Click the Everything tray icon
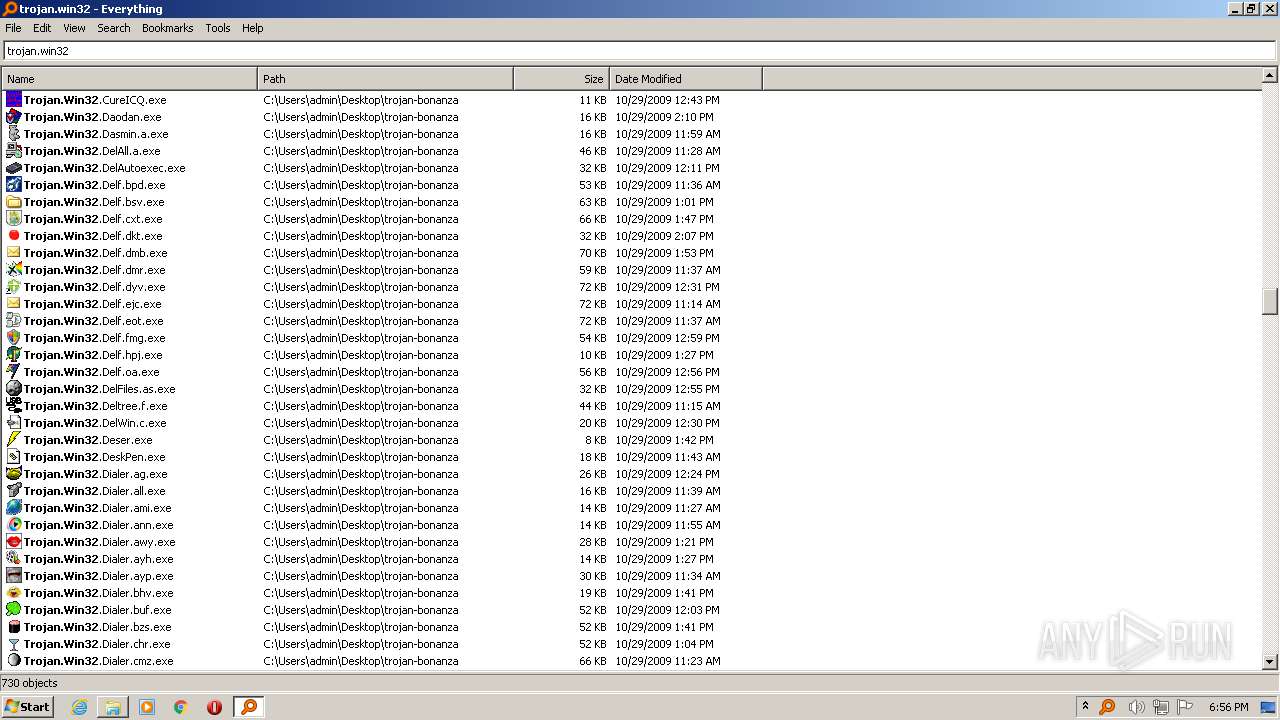This screenshot has width=1280, height=720. pos(1107,707)
